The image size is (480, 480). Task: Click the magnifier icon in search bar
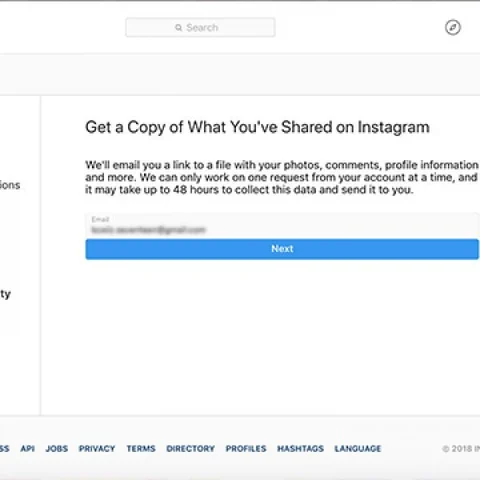coord(179,27)
